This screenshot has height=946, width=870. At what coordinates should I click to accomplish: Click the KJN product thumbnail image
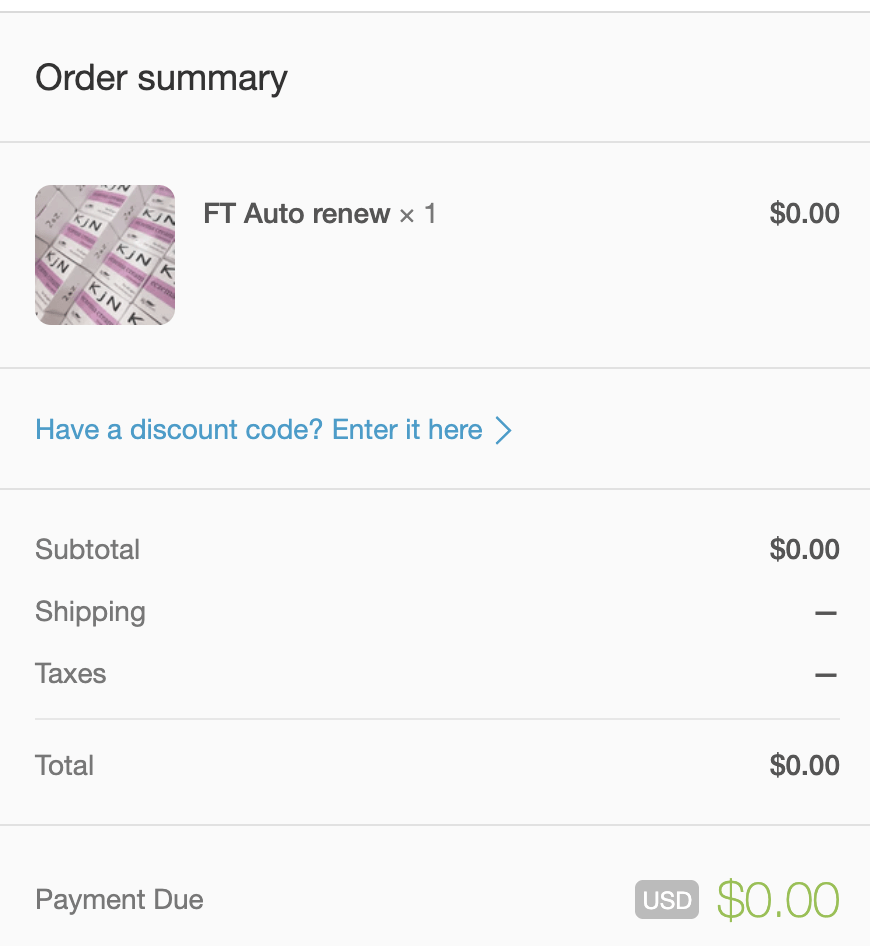coord(105,255)
